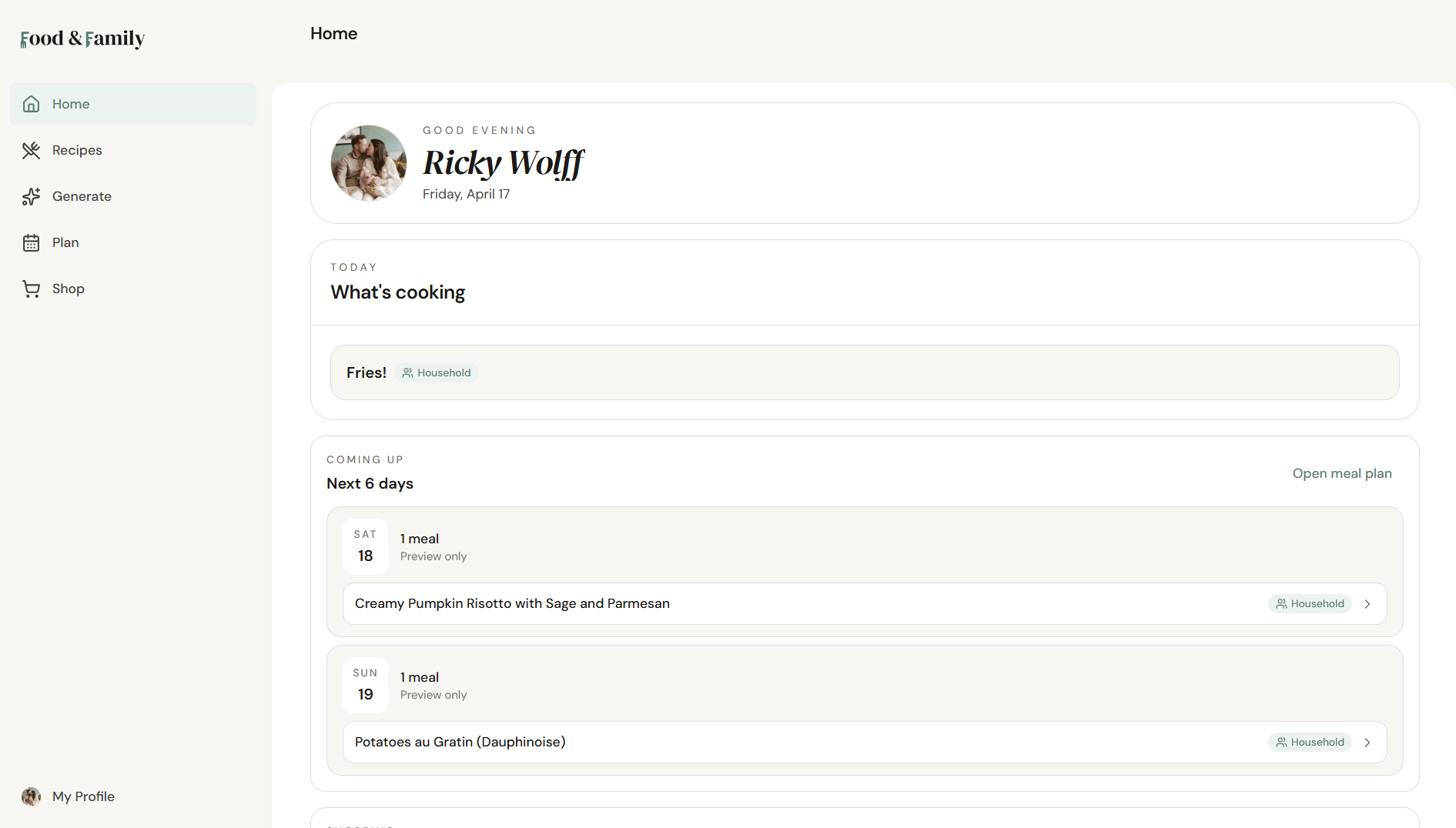Select the Plan menu item
The width and height of the screenshot is (1456, 828).
pyautogui.click(x=65, y=242)
